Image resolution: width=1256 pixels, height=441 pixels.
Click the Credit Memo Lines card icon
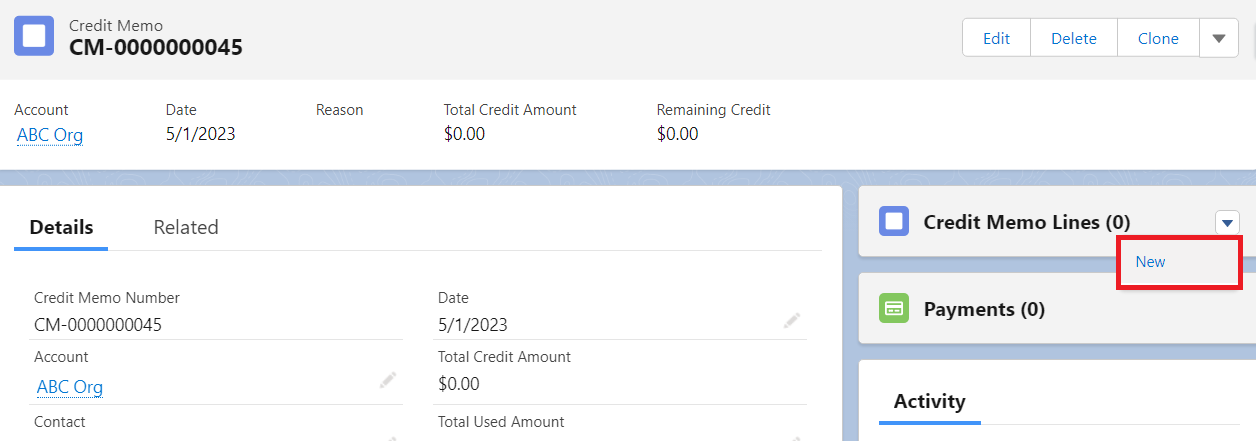[x=893, y=222]
